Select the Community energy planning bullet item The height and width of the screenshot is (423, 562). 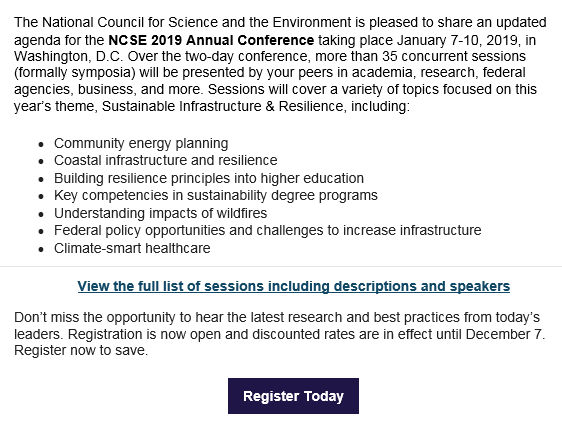point(141,143)
